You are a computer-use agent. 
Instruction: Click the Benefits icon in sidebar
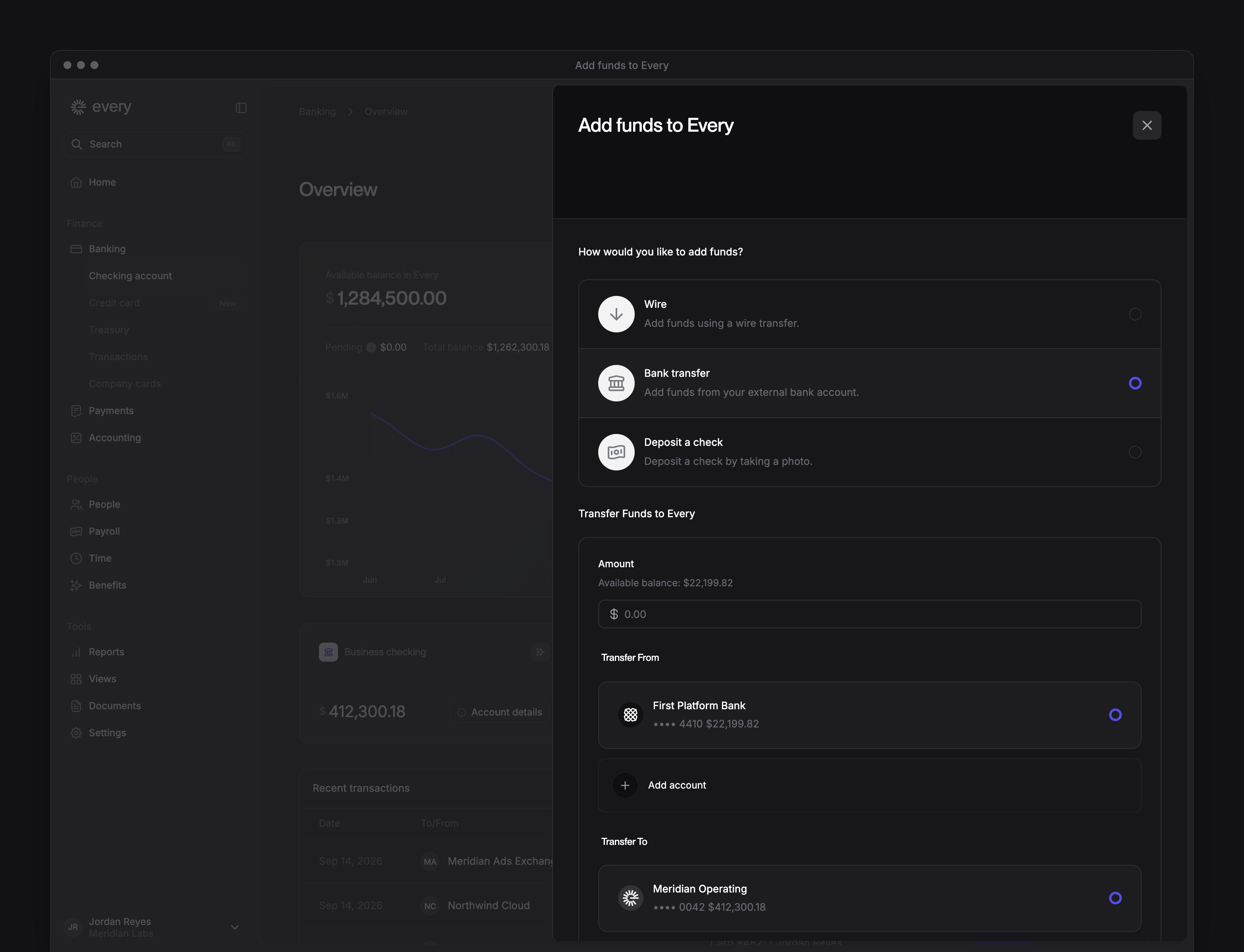coord(76,585)
